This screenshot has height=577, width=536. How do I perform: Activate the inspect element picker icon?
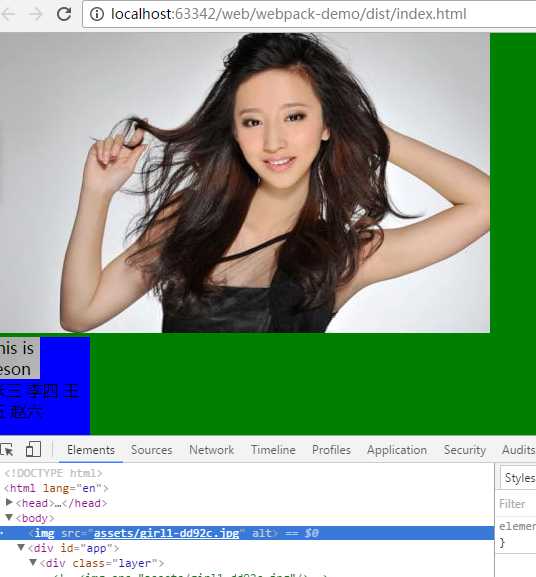coord(7,449)
